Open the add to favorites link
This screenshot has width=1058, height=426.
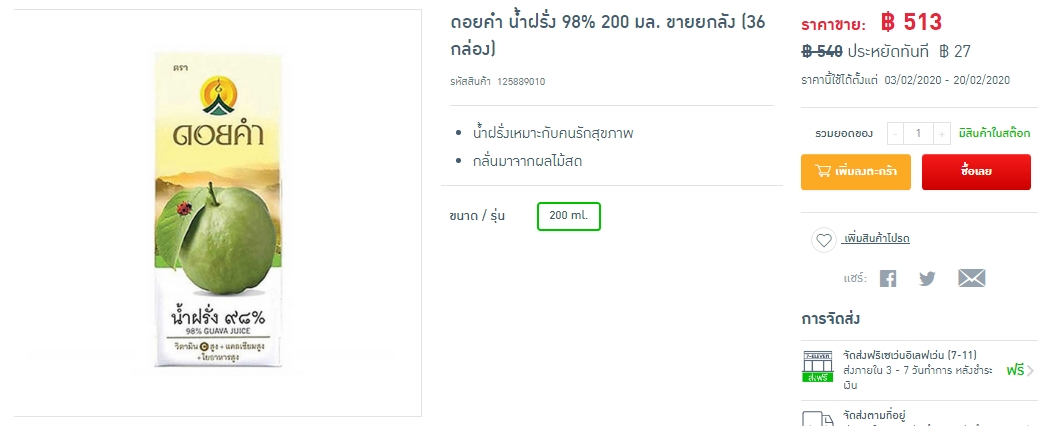[x=876, y=239]
